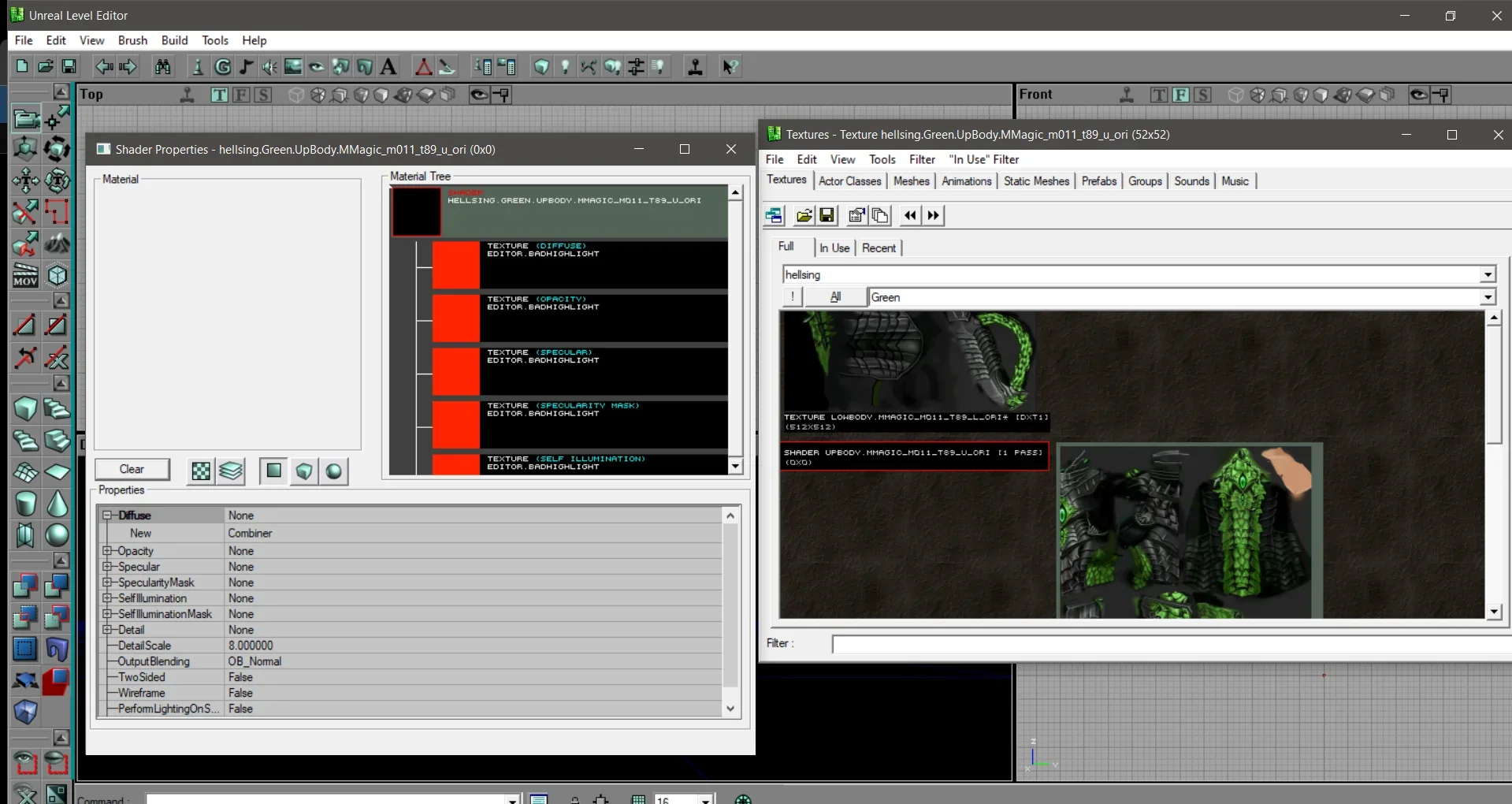Click the red Diffuse texture swatch in Material Tree

pyautogui.click(x=455, y=265)
